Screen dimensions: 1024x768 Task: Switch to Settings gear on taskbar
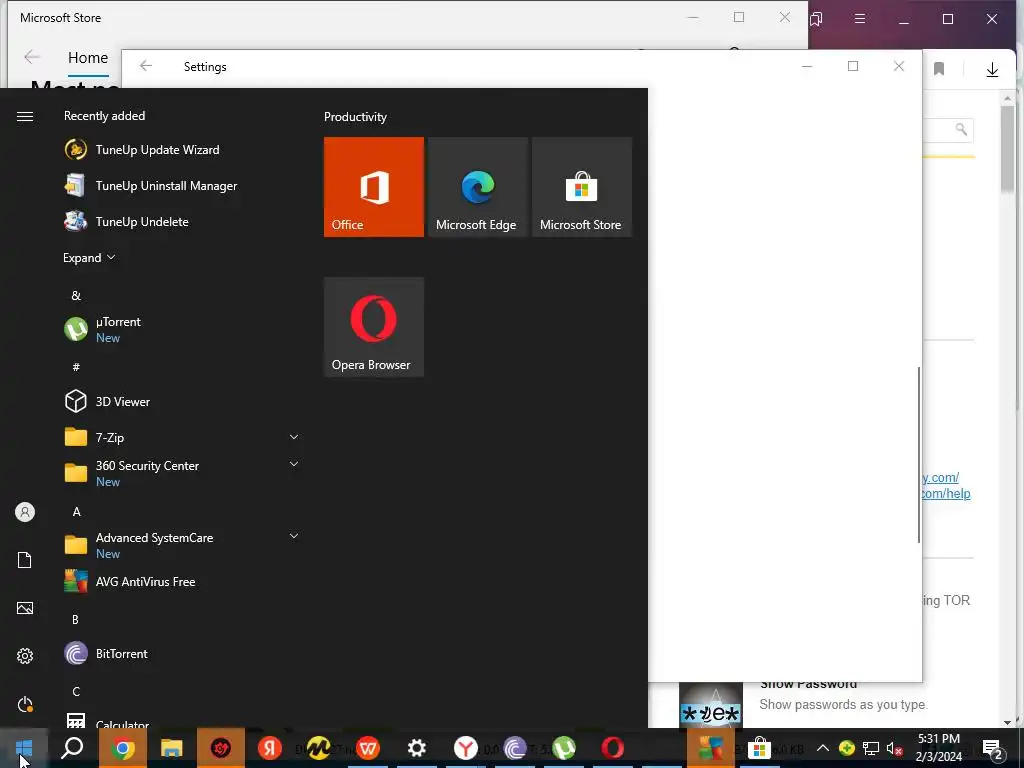[x=417, y=748]
